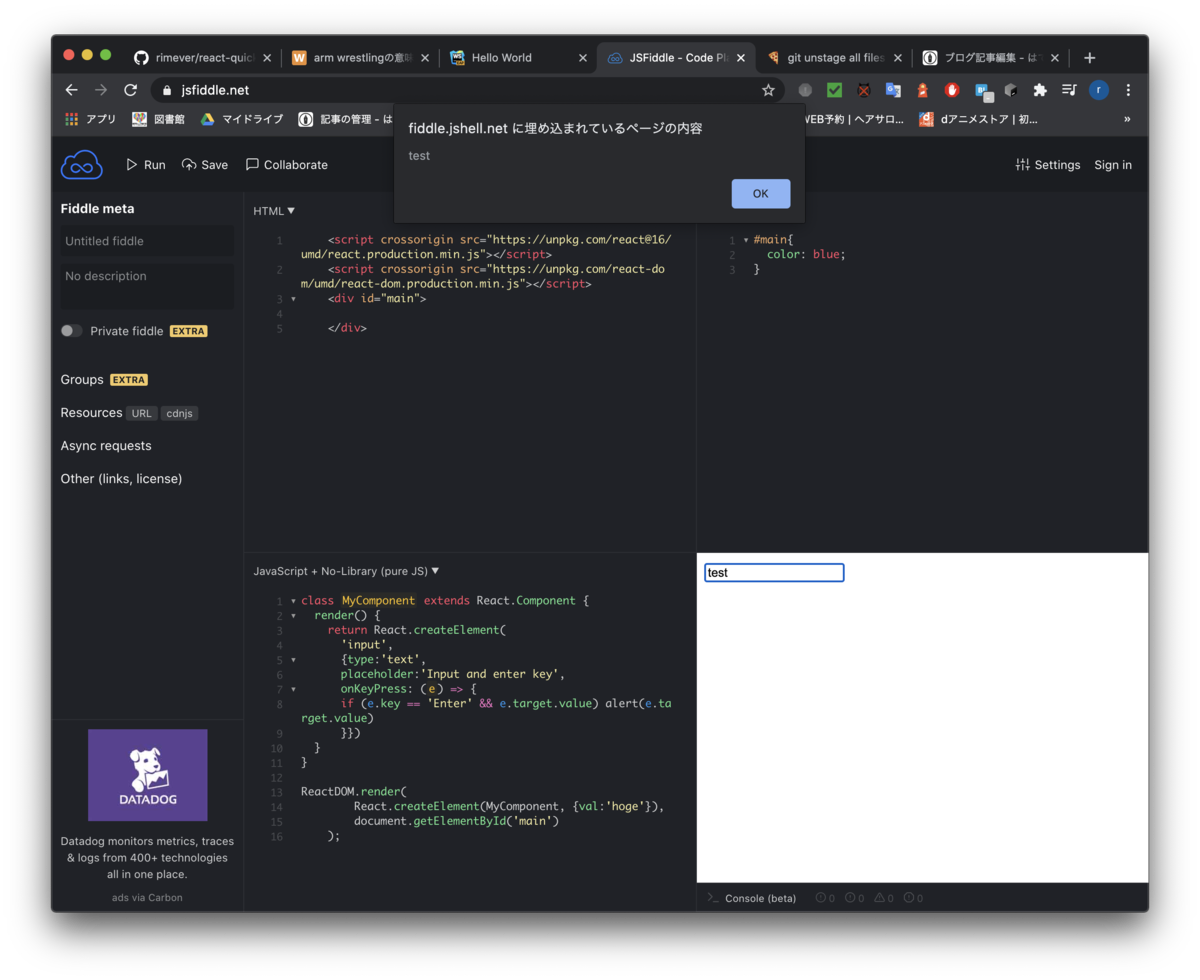Expand Async requests section

pos(106,446)
